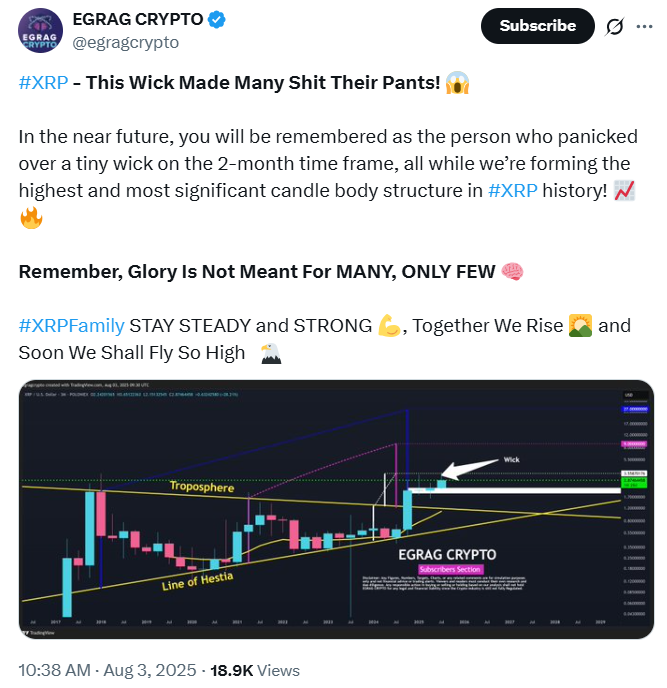Image resolution: width=667 pixels, height=688 pixels.
Task: Click the eagle emoji
Action: (270, 352)
